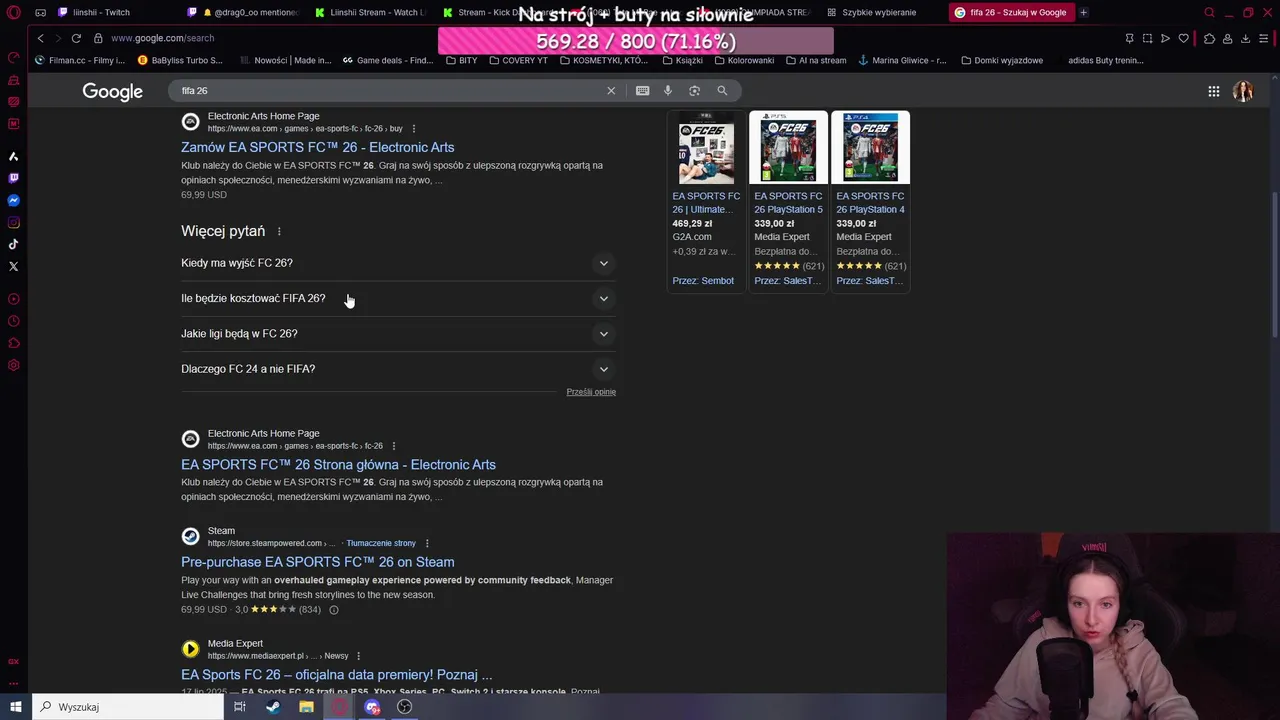Open Steam from the Windows taskbar
1280x720 pixels.
click(272, 707)
